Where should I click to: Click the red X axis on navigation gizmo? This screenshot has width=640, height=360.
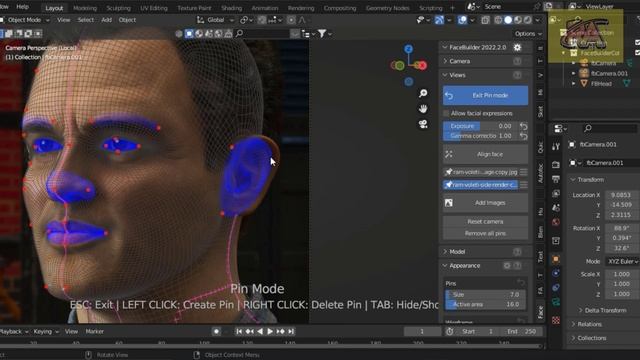[x=422, y=65]
